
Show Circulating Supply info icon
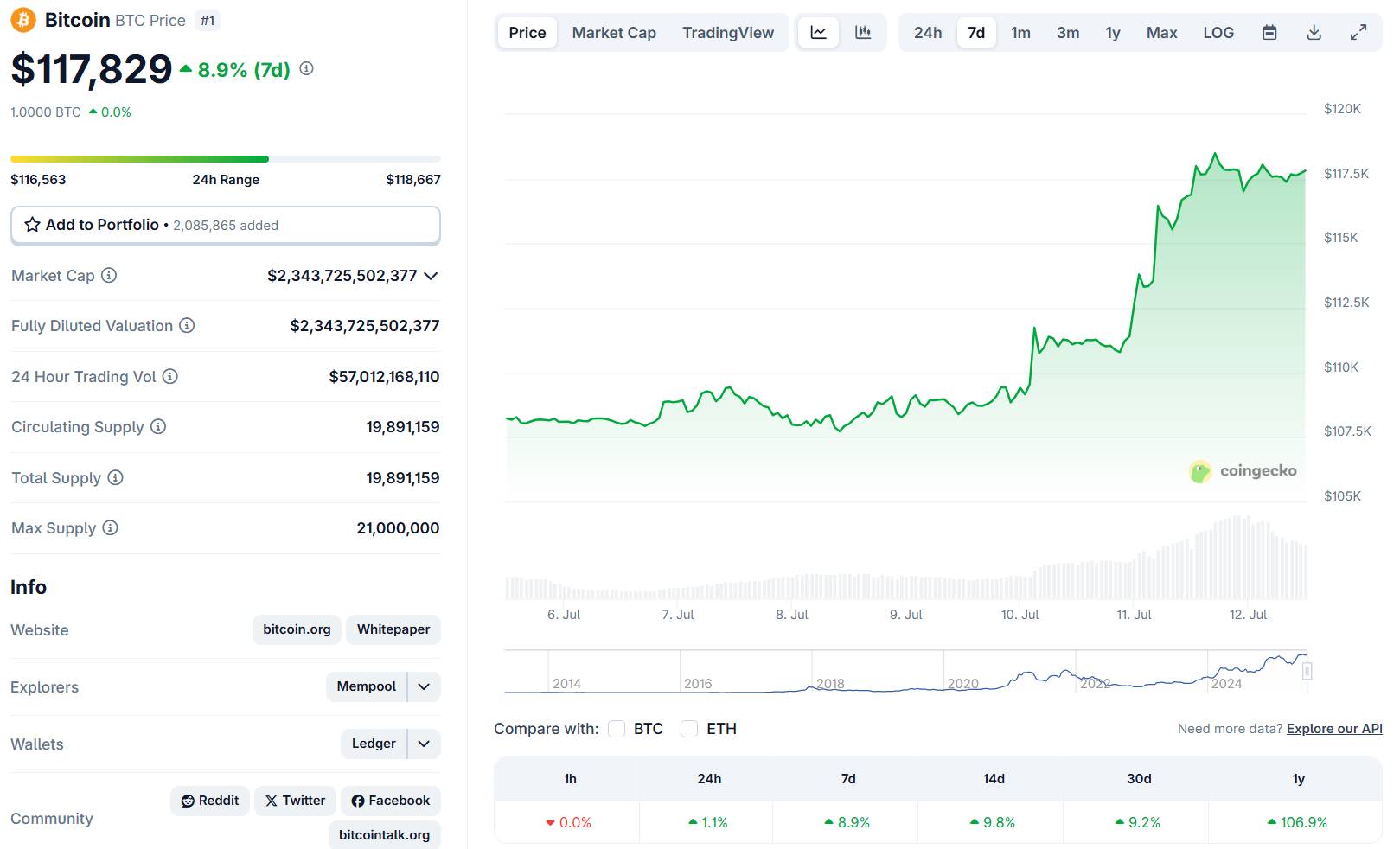pyautogui.click(x=158, y=426)
